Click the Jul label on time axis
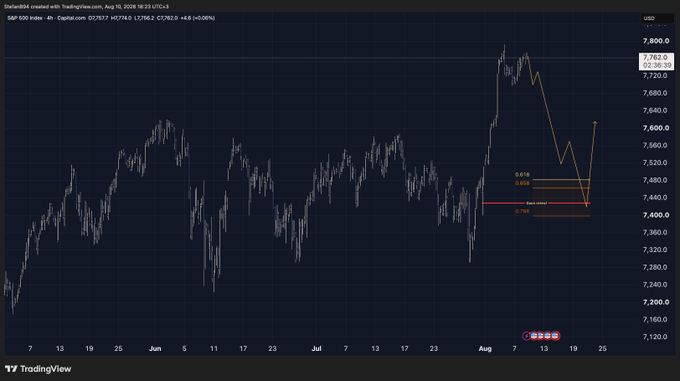The height and width of the screenshot is (381, 680). coord(316,348)
